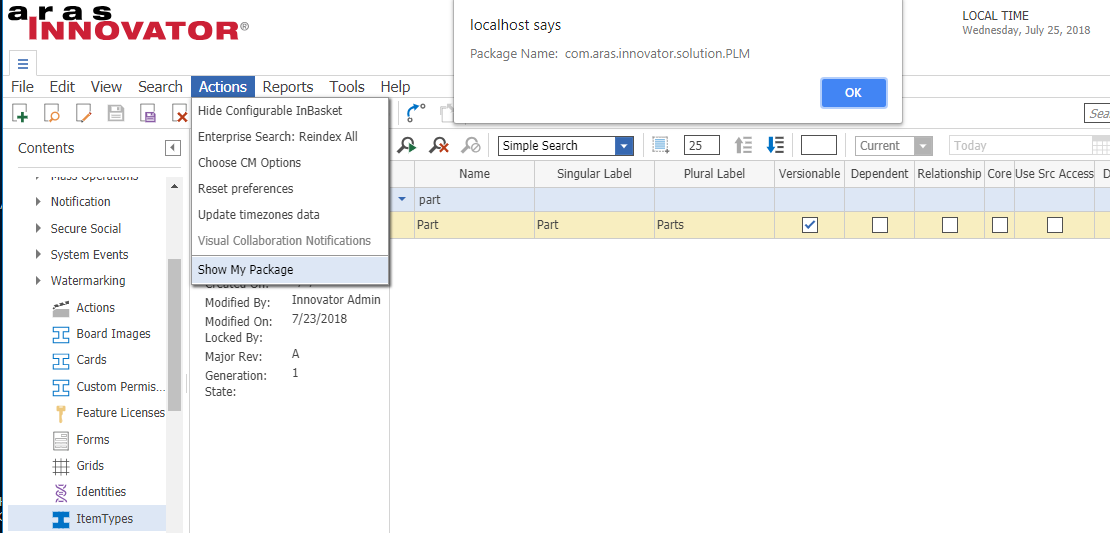Click the Delete red X toolbar icon

tap(180, 113)
